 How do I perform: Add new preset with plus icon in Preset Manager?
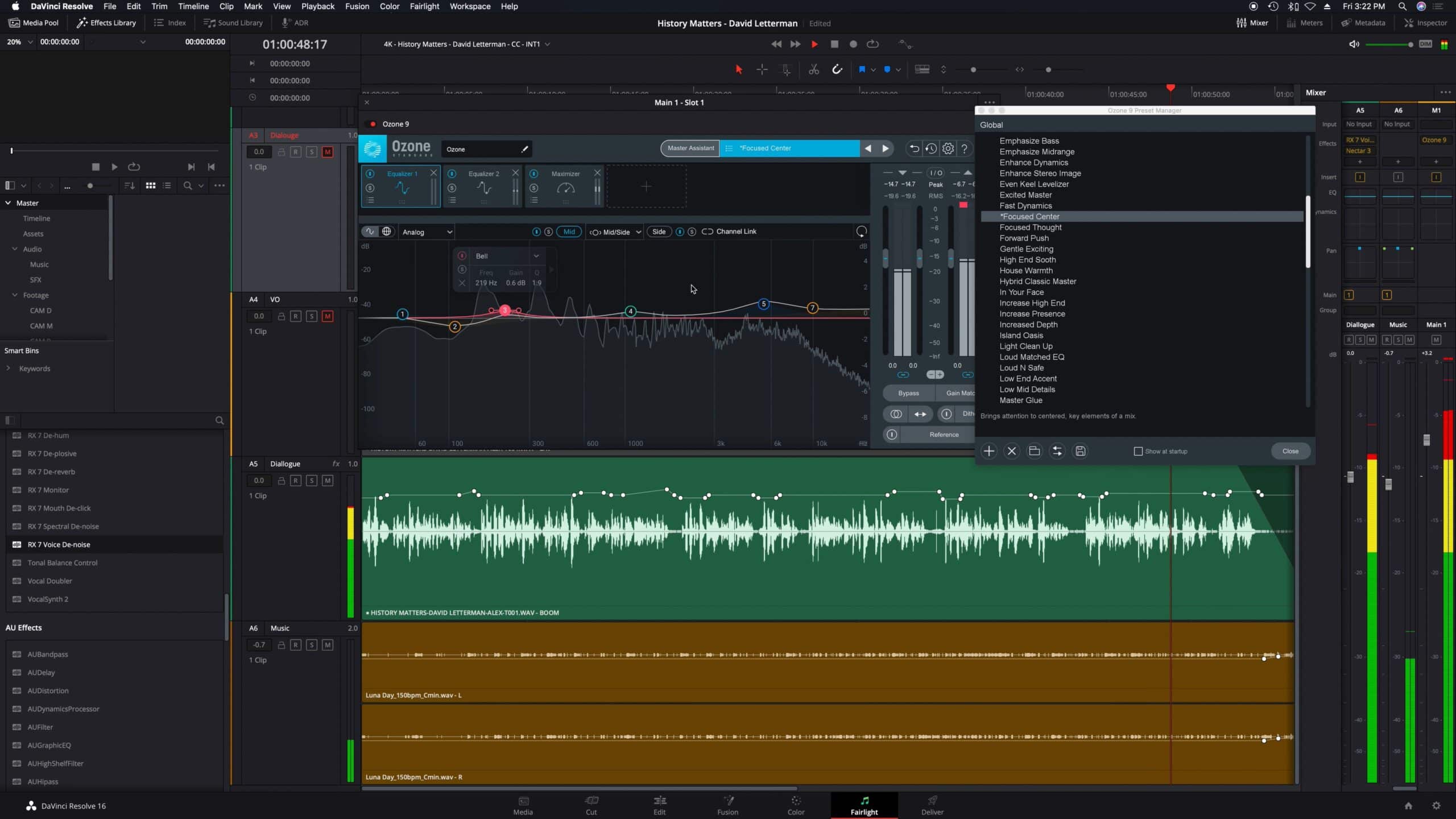(x=989, y=451)
